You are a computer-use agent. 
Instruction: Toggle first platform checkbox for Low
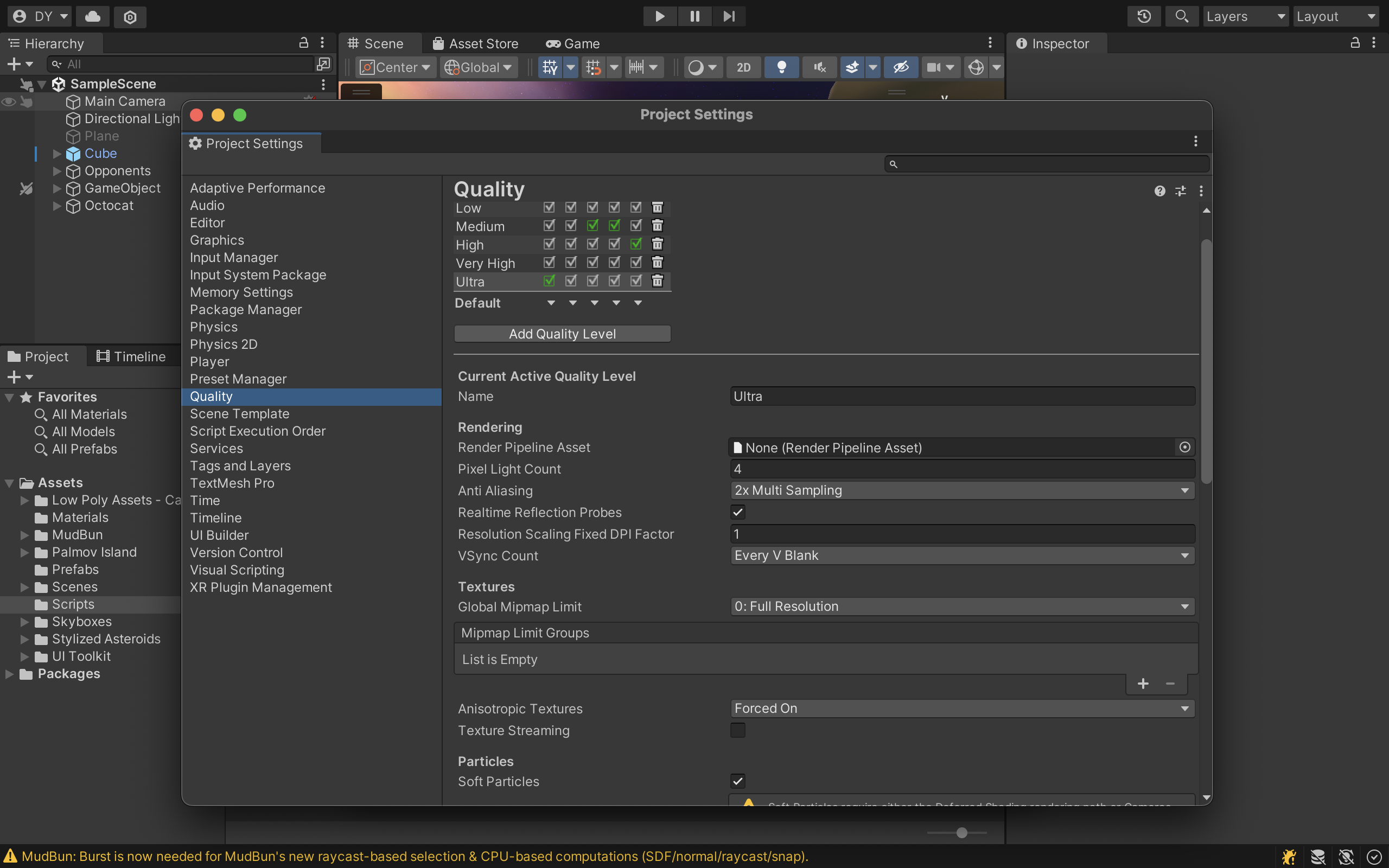tap(549, 207)
